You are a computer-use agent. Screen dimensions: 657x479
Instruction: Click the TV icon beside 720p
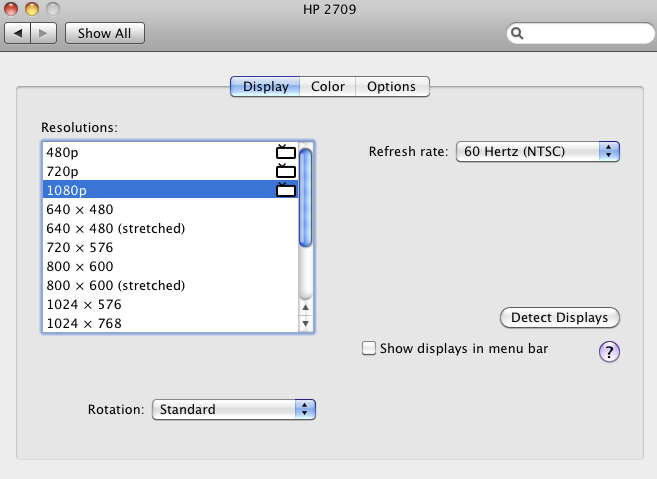click(286, 171)
